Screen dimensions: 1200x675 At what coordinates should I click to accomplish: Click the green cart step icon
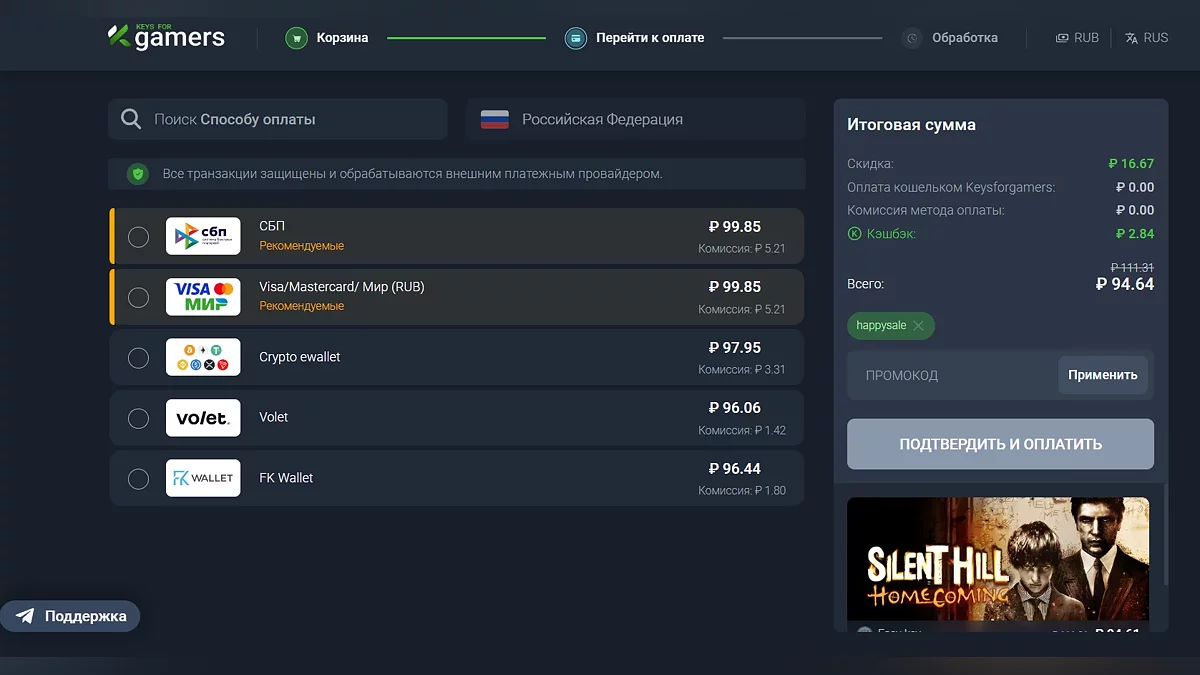tap(295, 38)
